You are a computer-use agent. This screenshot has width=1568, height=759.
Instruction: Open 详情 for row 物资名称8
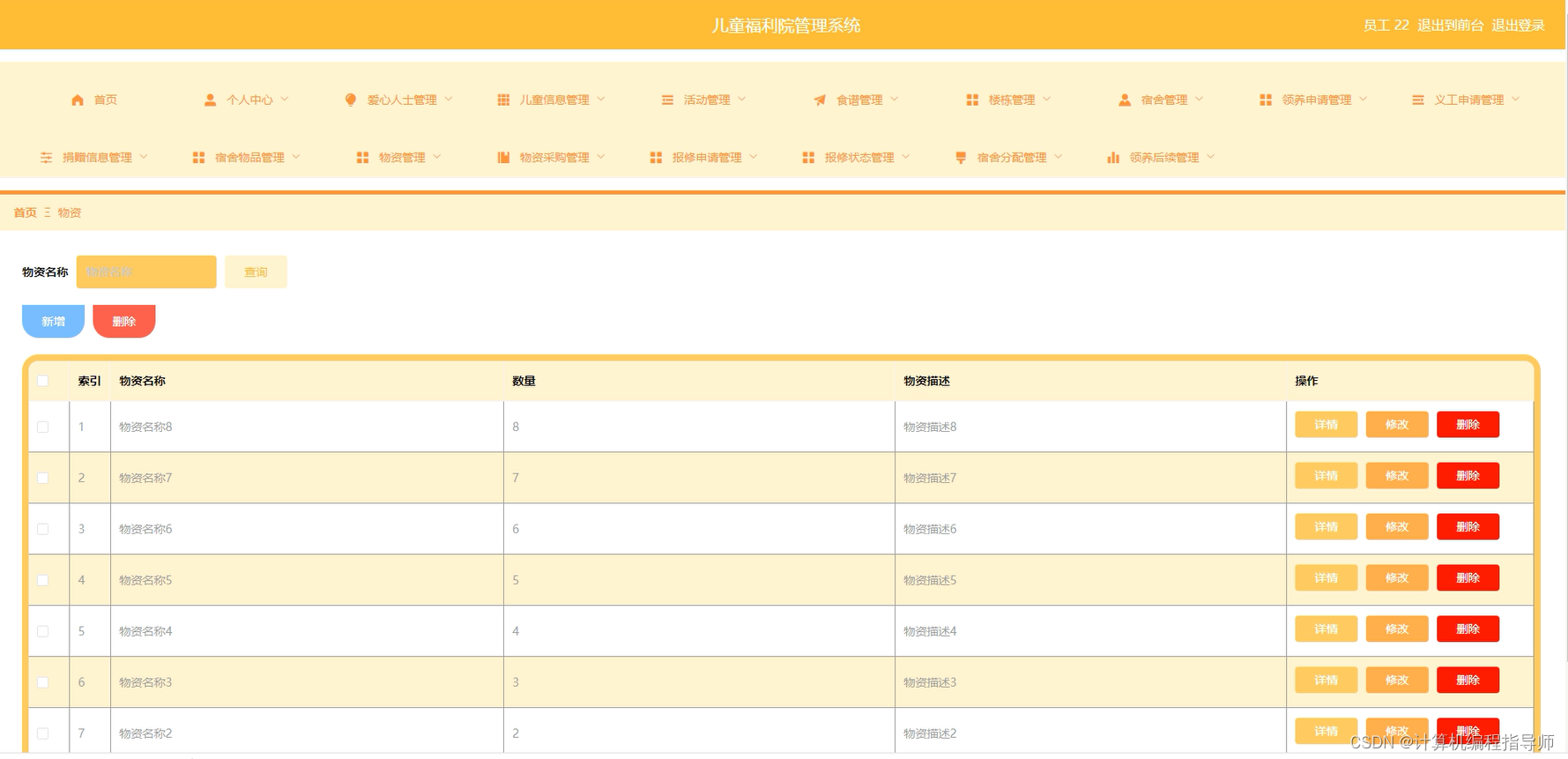tap(1326, 424)
